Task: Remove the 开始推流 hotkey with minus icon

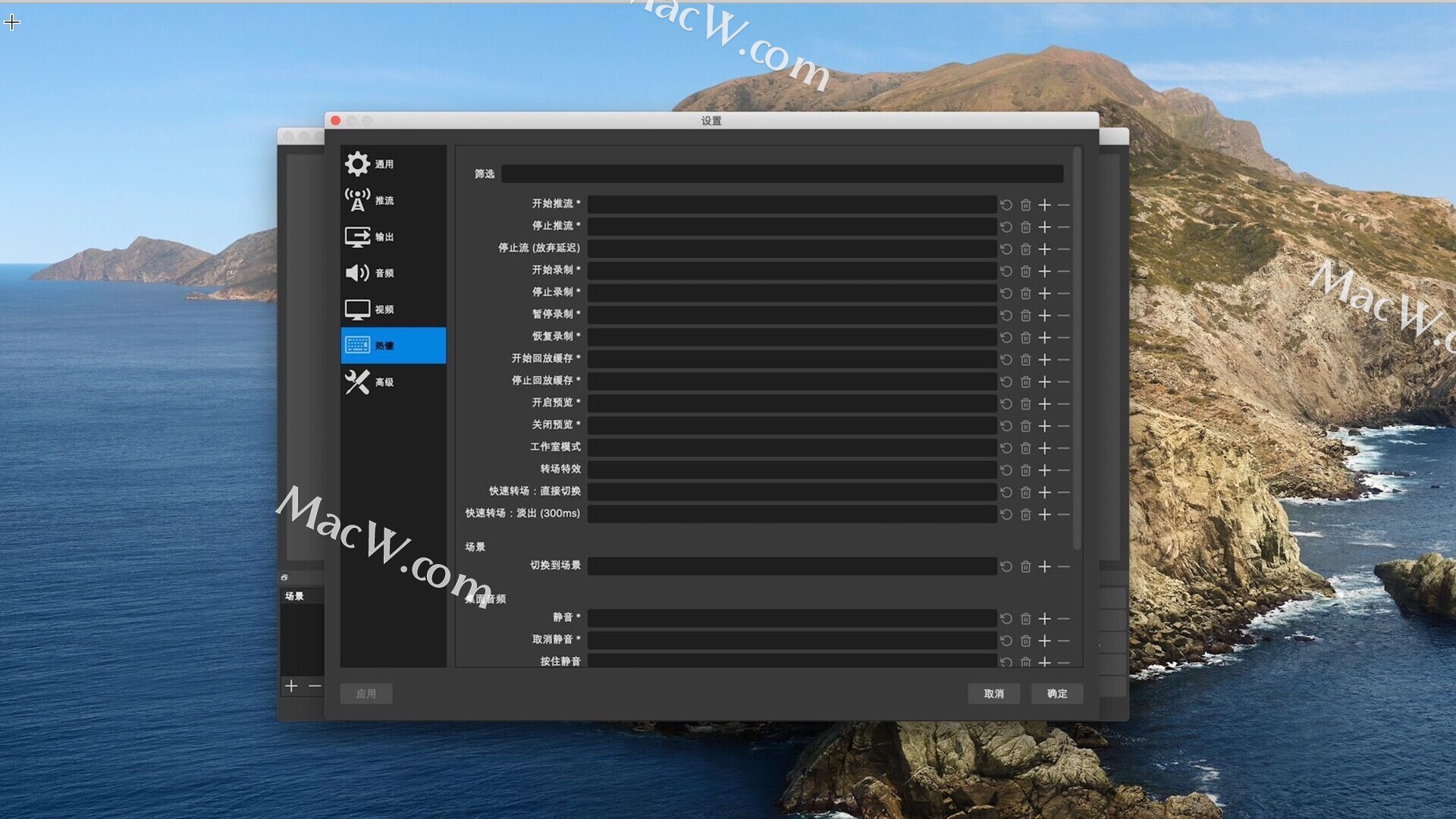Action: coord(1063,205)
